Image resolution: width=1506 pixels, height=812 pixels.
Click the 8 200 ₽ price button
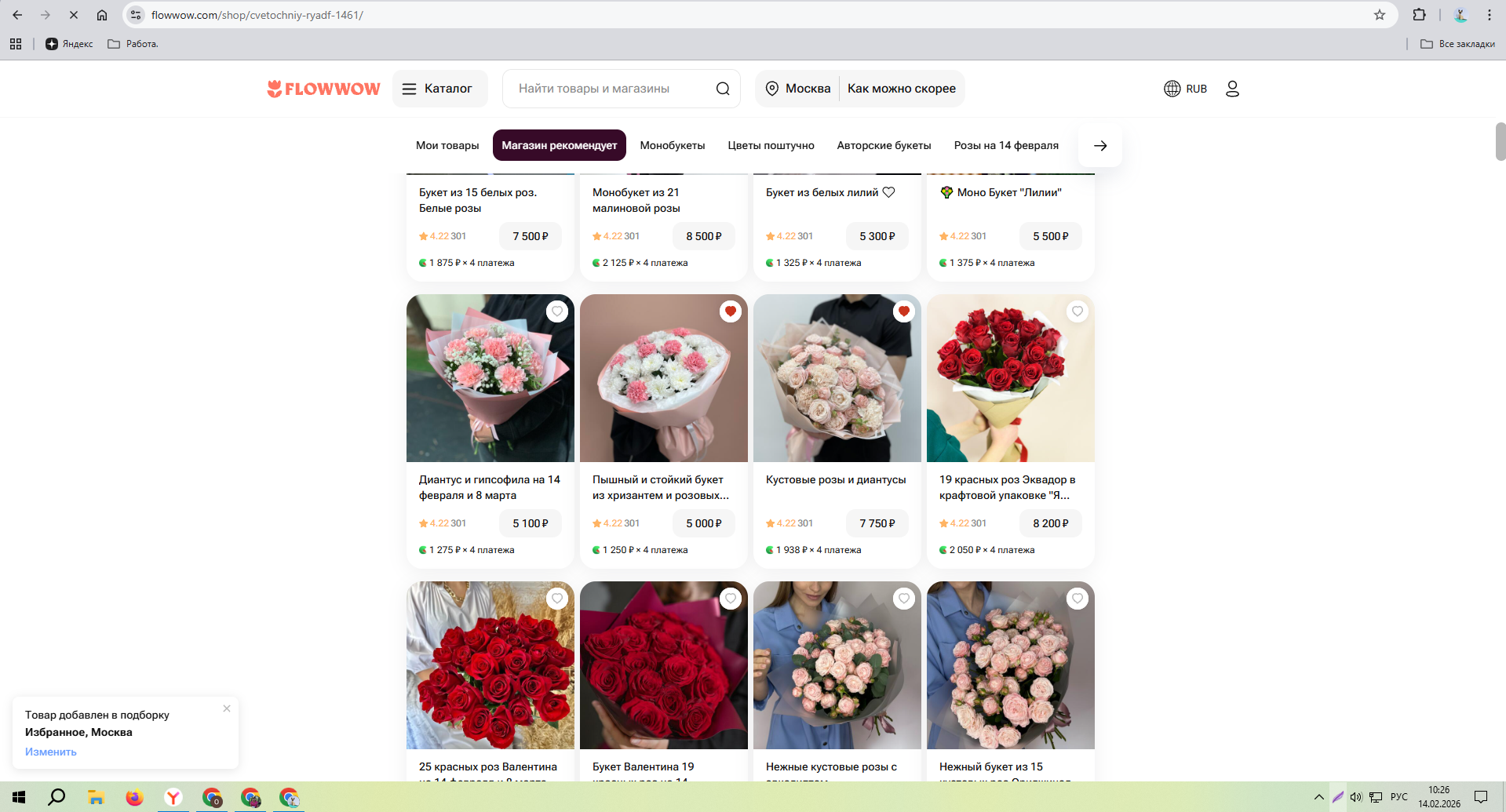pyautogui.click(x=1051, y=523)
